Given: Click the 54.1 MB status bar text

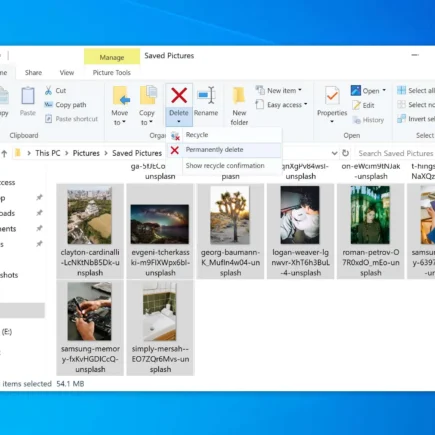Looking at the screenshot, I should pyautogui.click(x=70, y=384).
